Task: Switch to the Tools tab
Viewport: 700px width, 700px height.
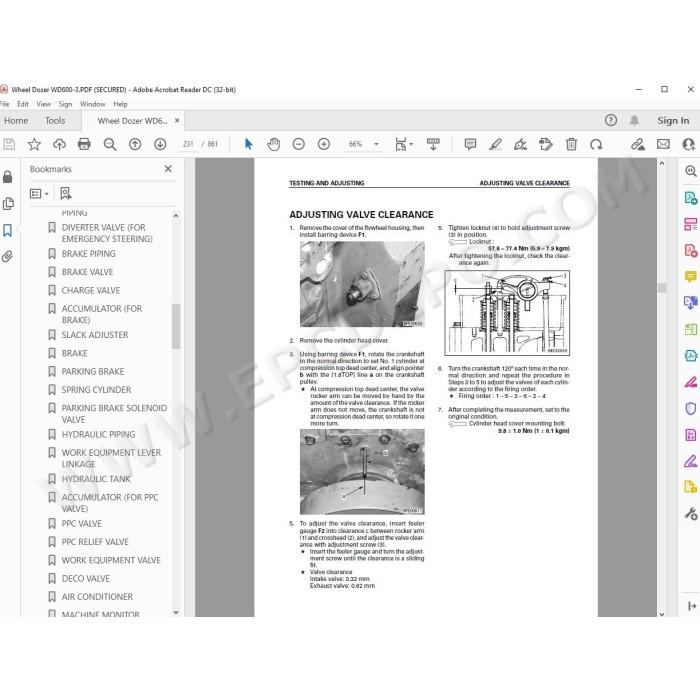Action: [55, 121]
